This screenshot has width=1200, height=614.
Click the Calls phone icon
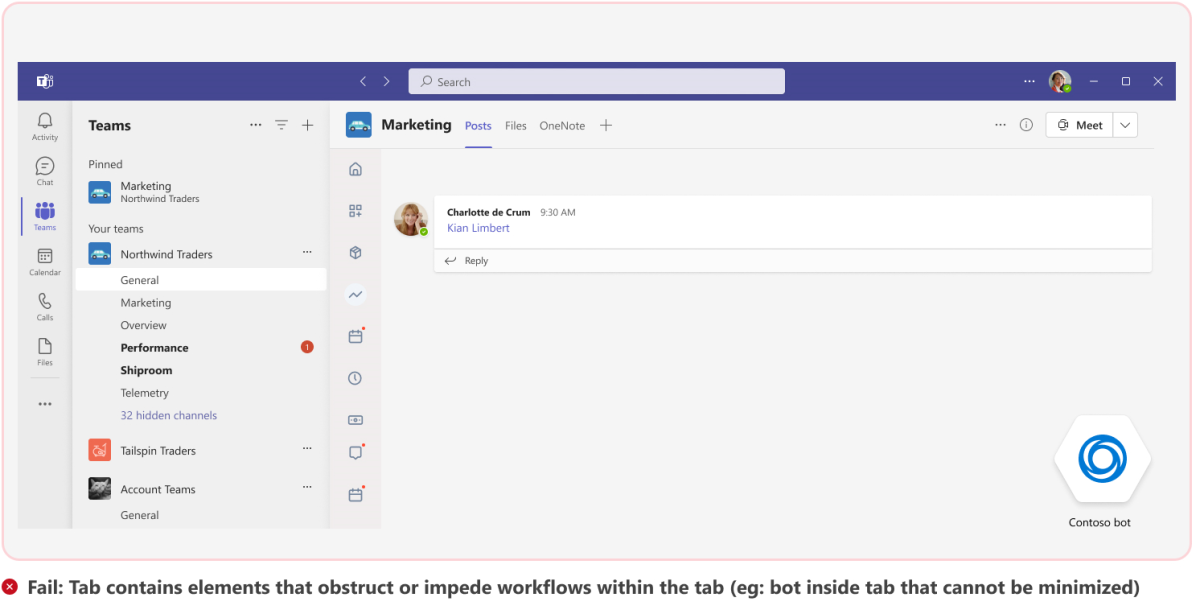[44, 301]
